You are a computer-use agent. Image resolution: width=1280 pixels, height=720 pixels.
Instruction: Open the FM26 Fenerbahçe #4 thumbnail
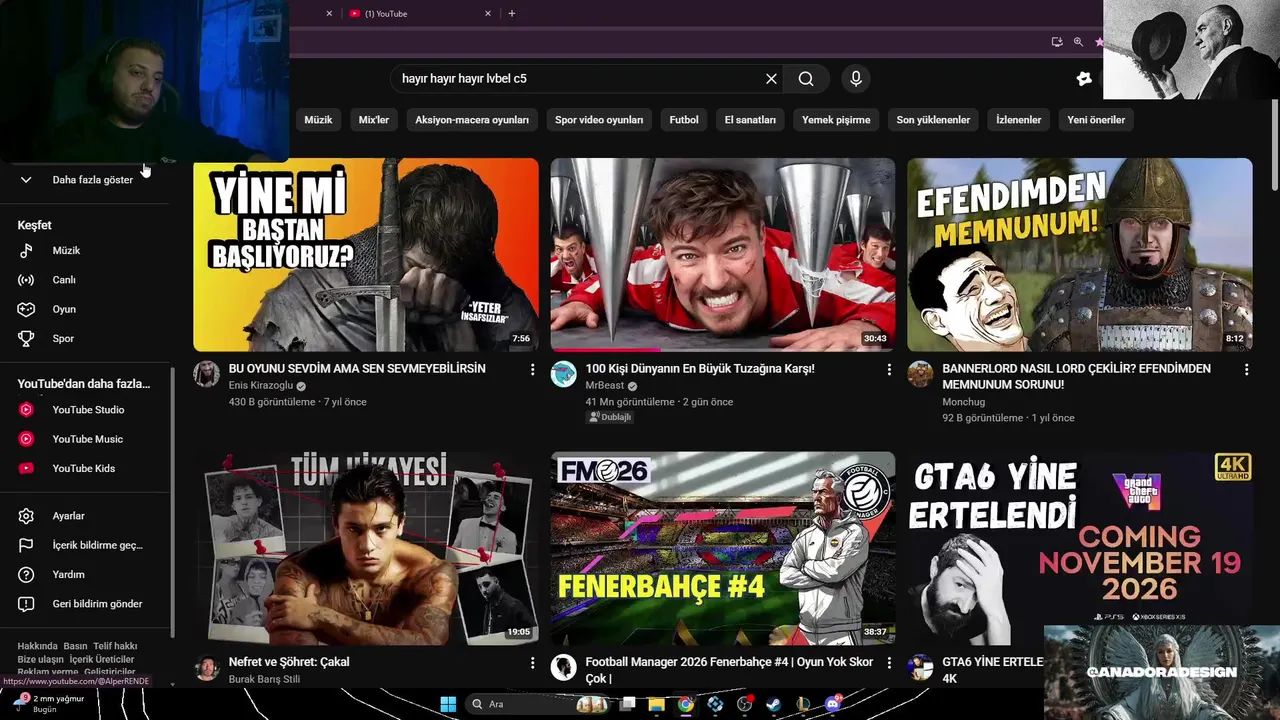[723, 548]
